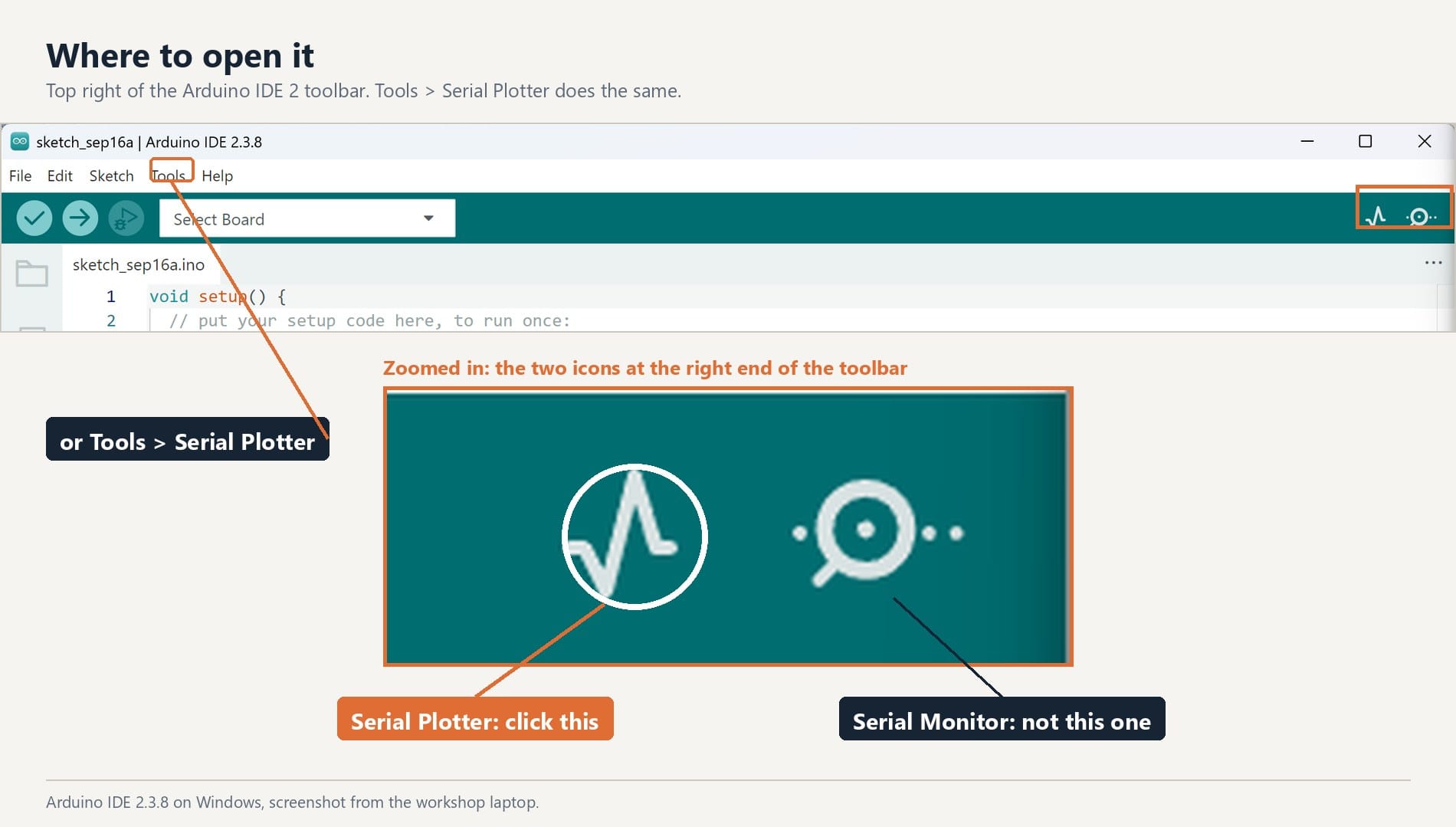Open the Edit menu

pyautogui.click(x=60, y=176)
